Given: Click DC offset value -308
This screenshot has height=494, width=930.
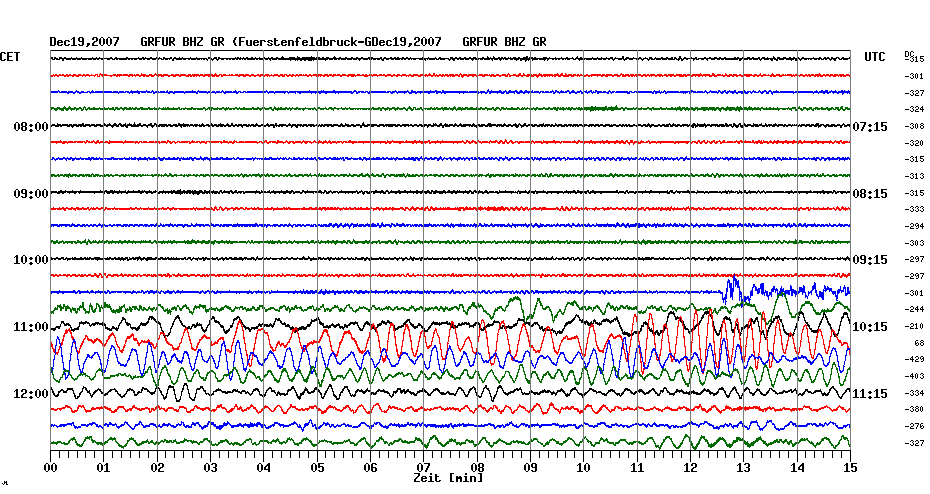Looking at the screenshot, I should (x=914, y=126).
